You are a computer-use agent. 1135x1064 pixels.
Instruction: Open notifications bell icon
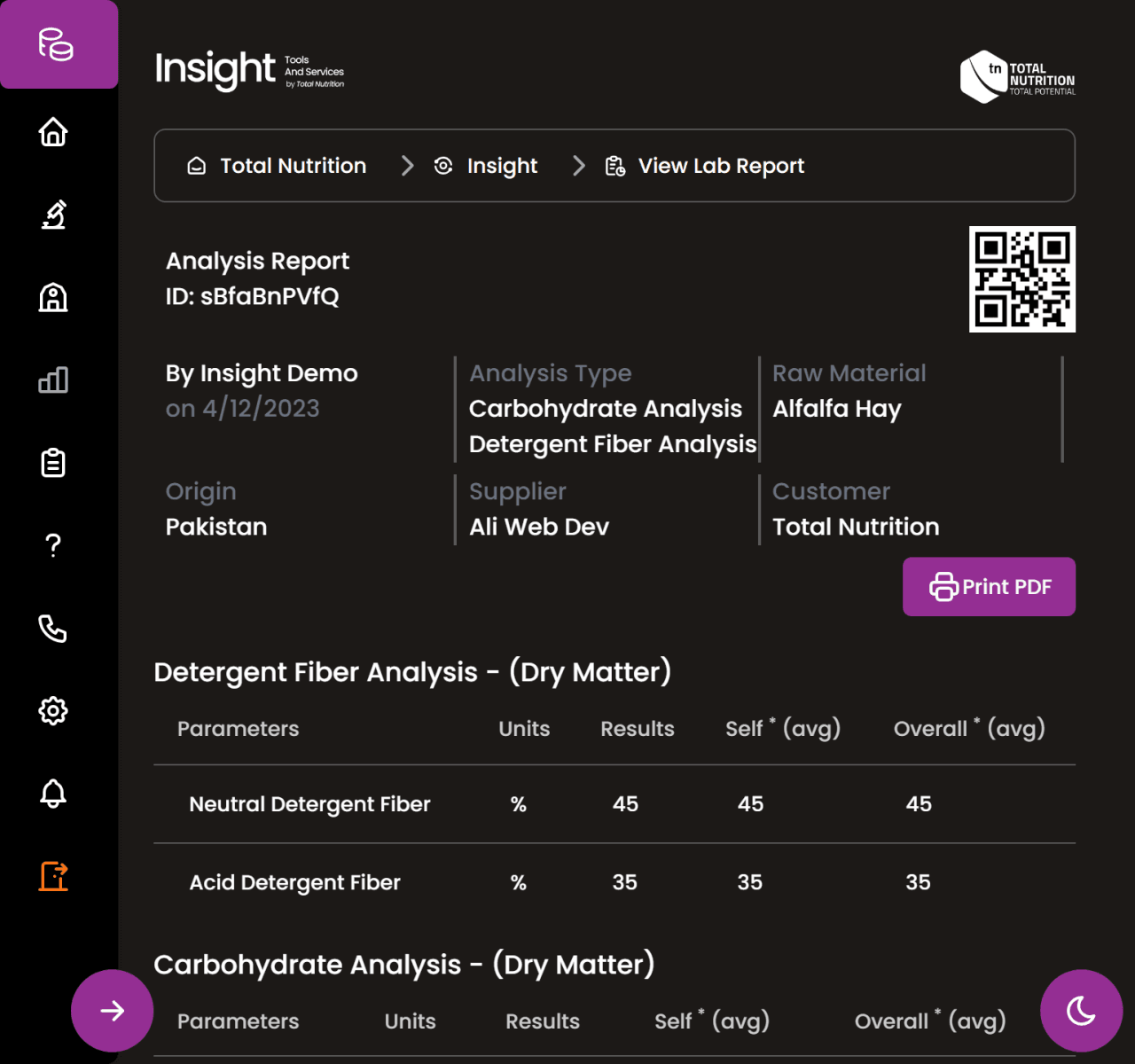[x=53, y=794]
